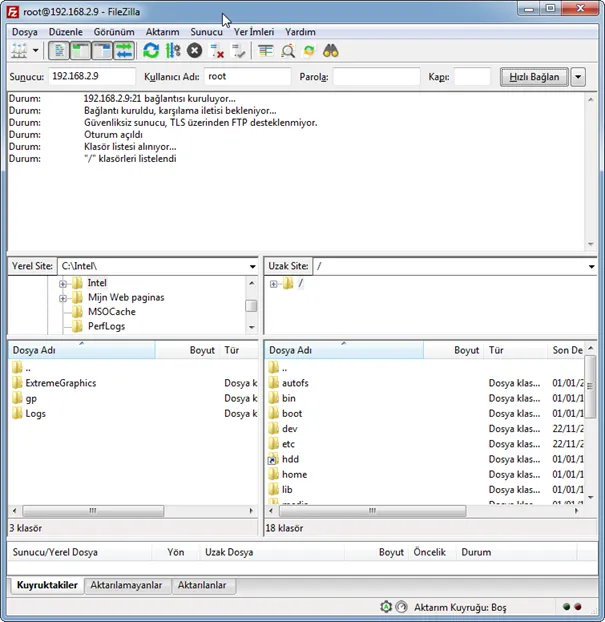Image resolution: width=605 pixels, height=622 pixels.
Task: Open the Düzenle menu
Action: (x=65, y=32)
